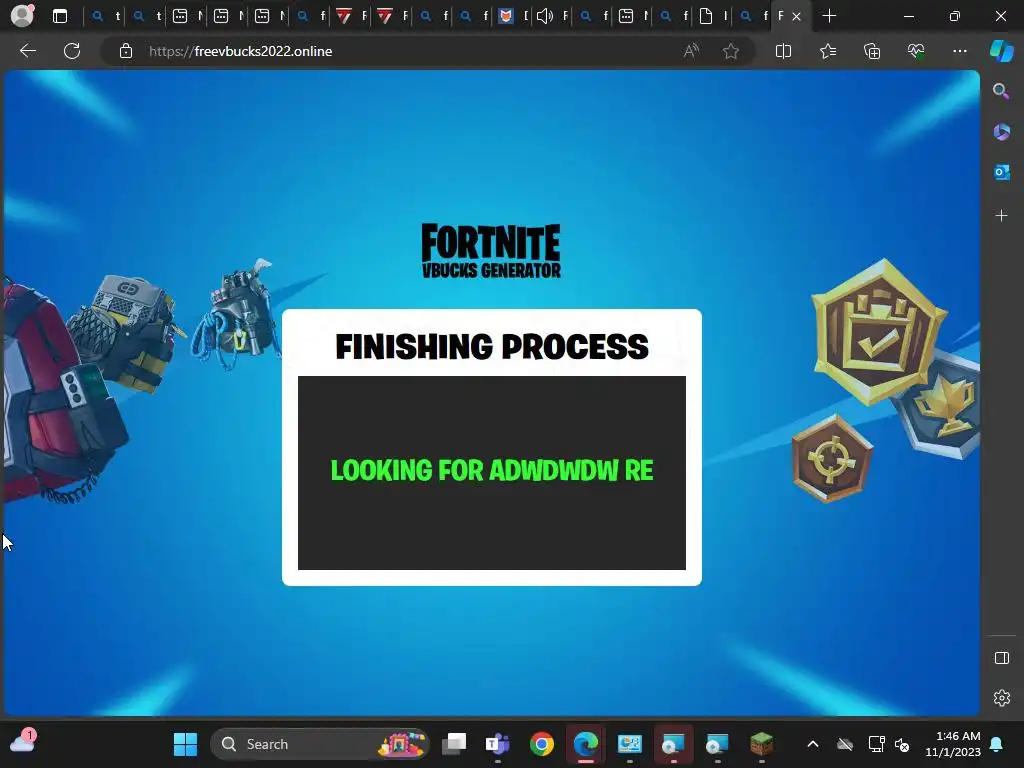
Task: Open the Minecraft block taskbar icon
Action: 761,744
